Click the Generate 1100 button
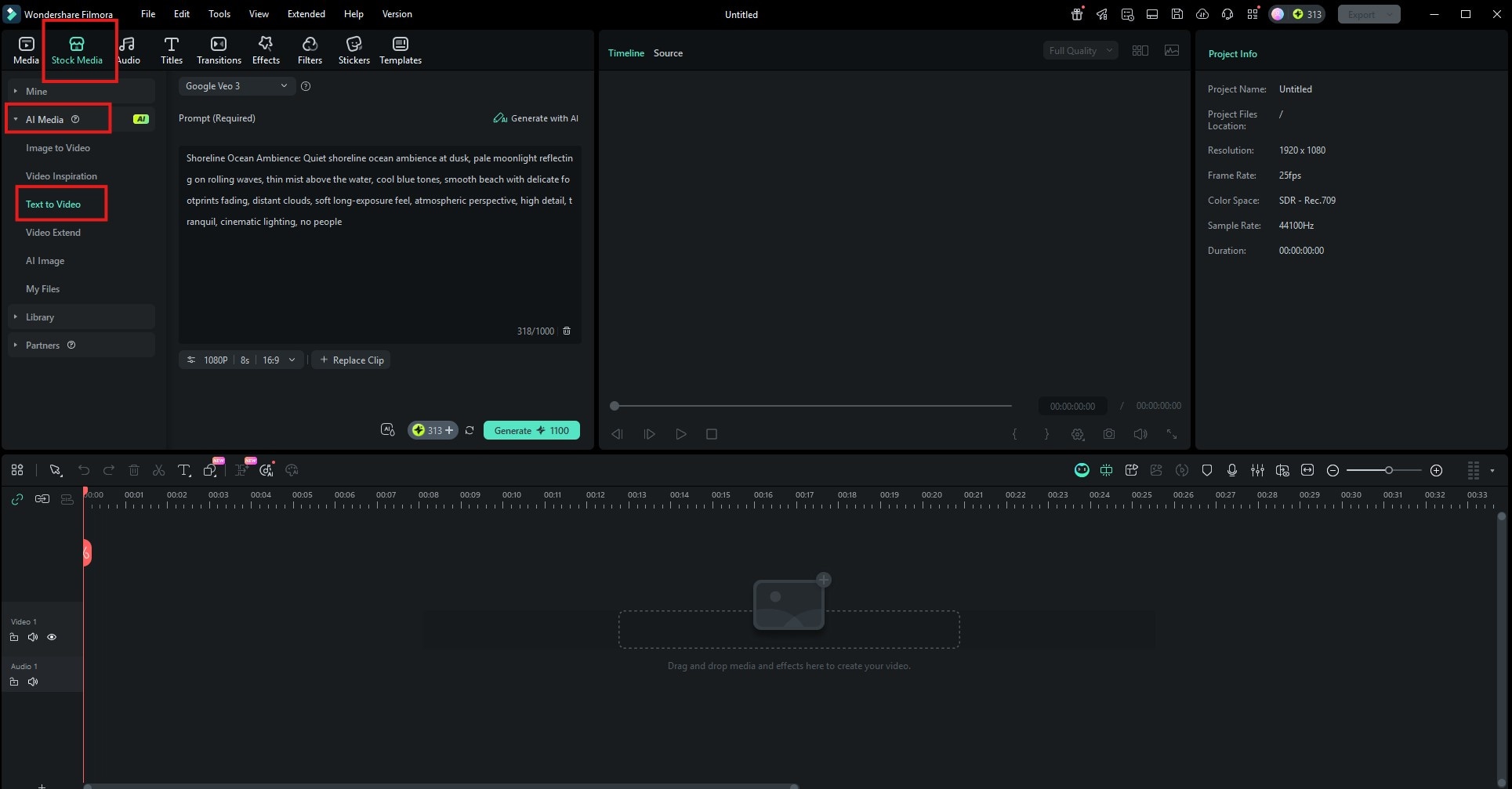1512x789 pixels. point(531,430)
